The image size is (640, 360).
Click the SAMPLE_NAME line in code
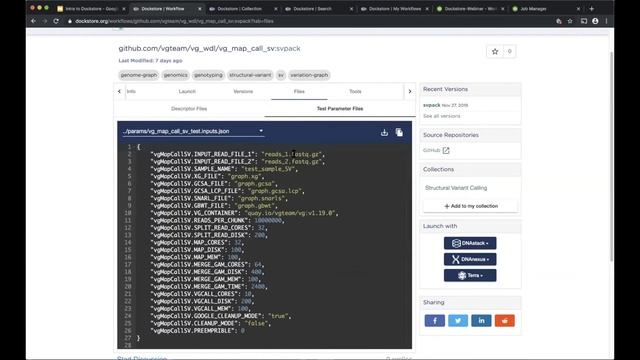coord(224,169)
